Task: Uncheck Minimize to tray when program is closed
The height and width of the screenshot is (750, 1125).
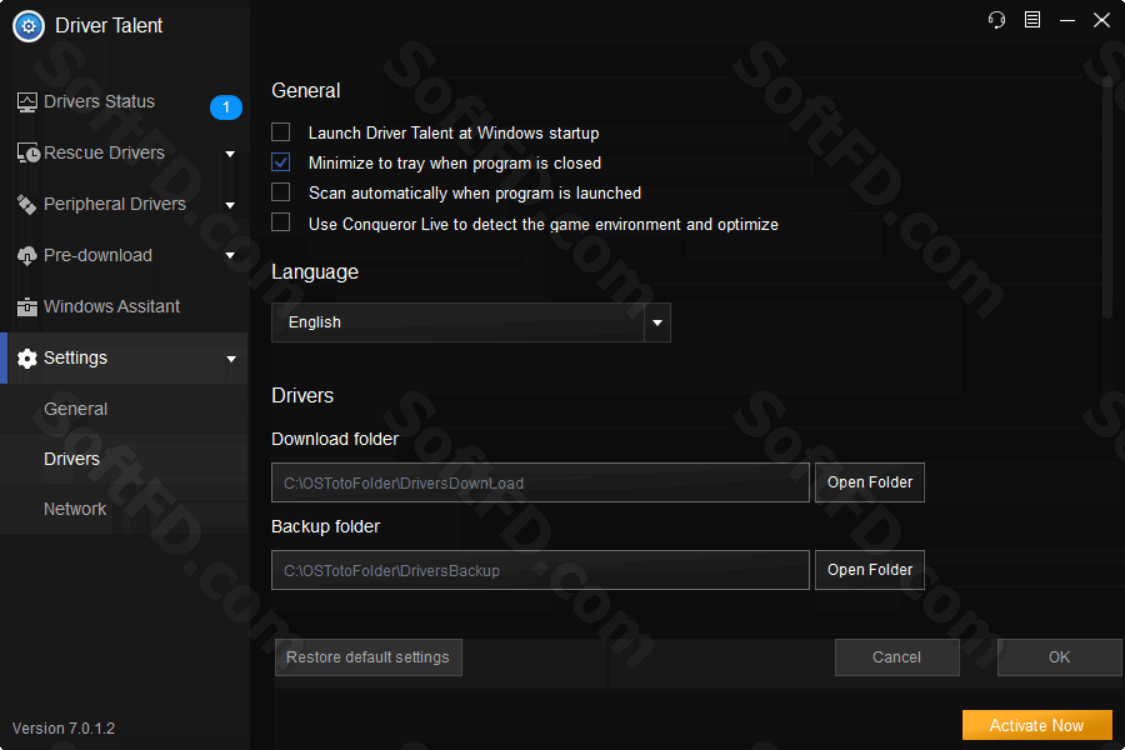Action: (281, 162)
